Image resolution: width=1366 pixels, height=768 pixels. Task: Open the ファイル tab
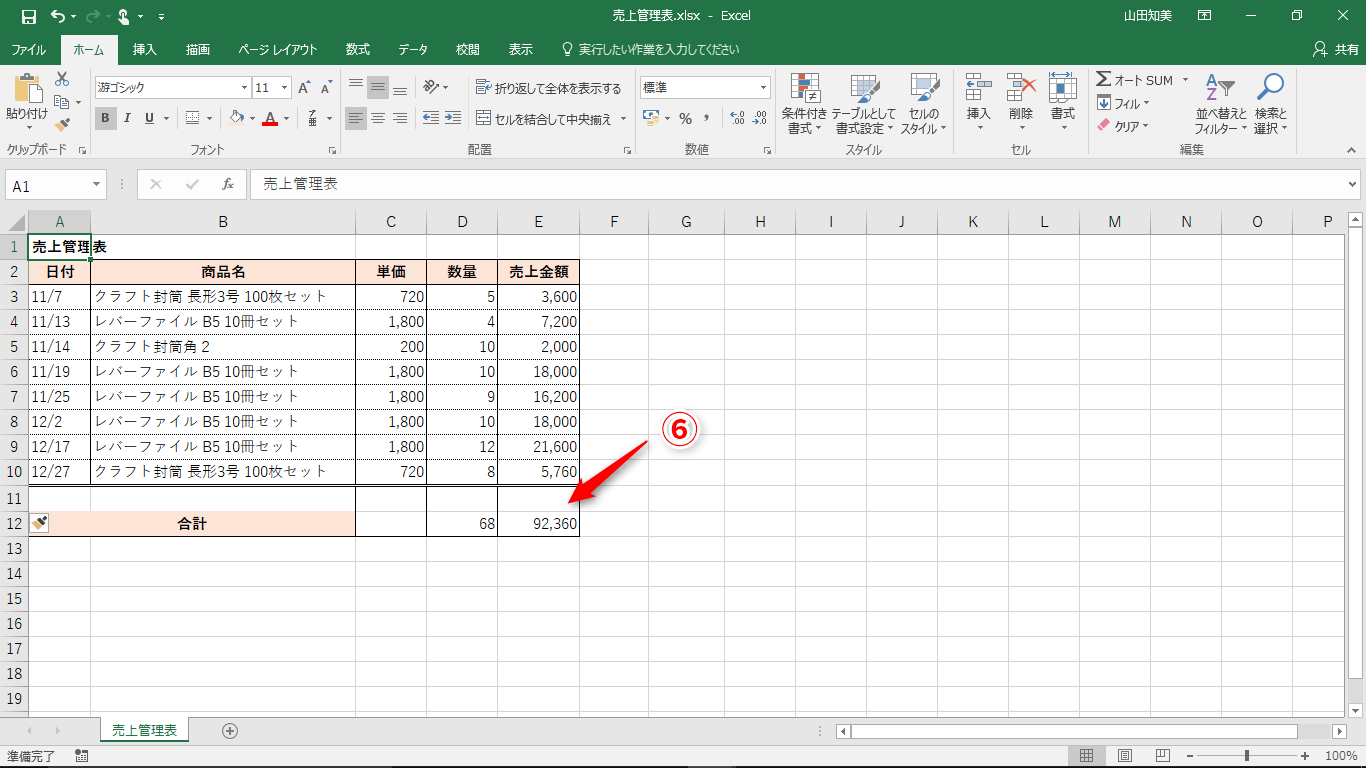[x=28, y=49]
